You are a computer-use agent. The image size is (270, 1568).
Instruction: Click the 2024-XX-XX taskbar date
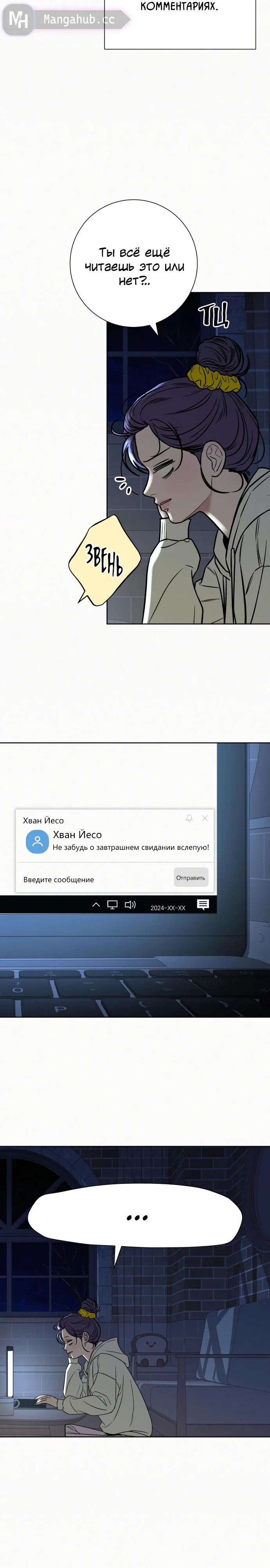[168, 907]
